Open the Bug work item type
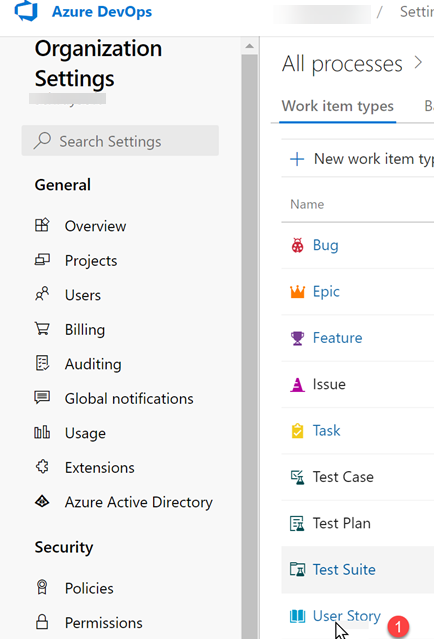 coord(325,245)
